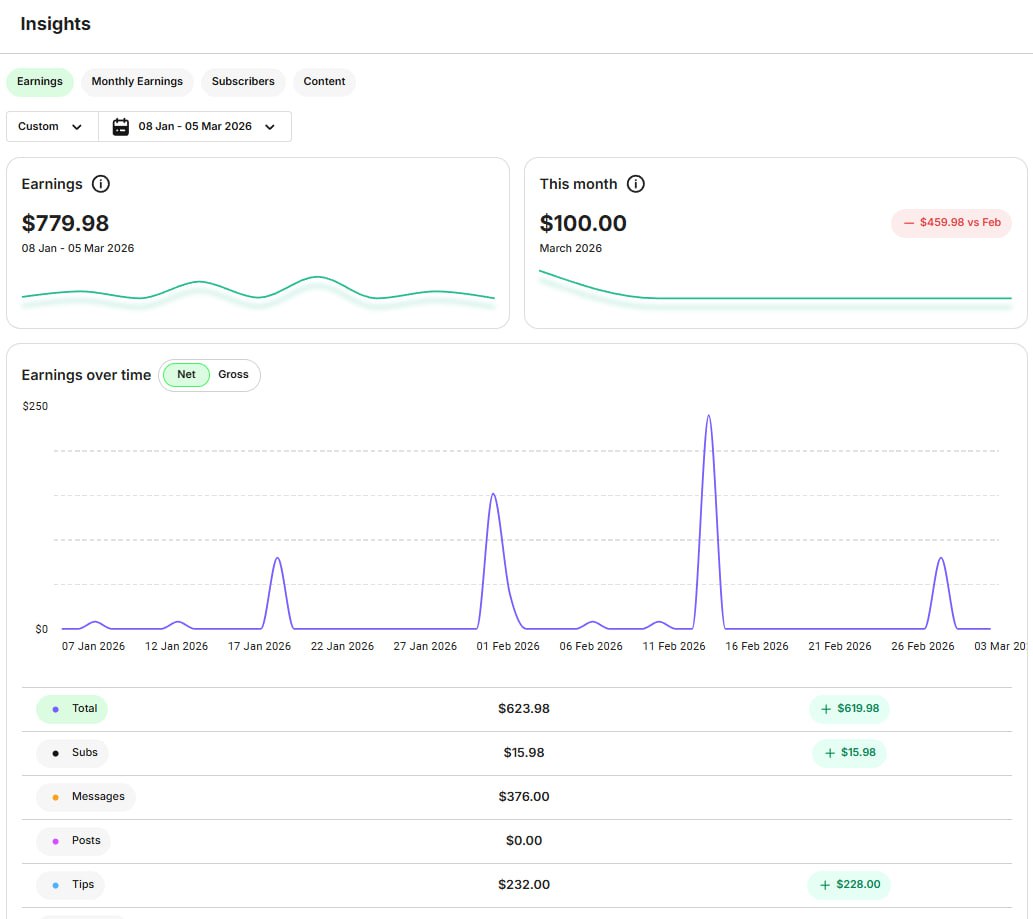Click the chevron next to Custom
Image resolution: width=1033 pixels, height=919 pixels.
click(77, 127)
